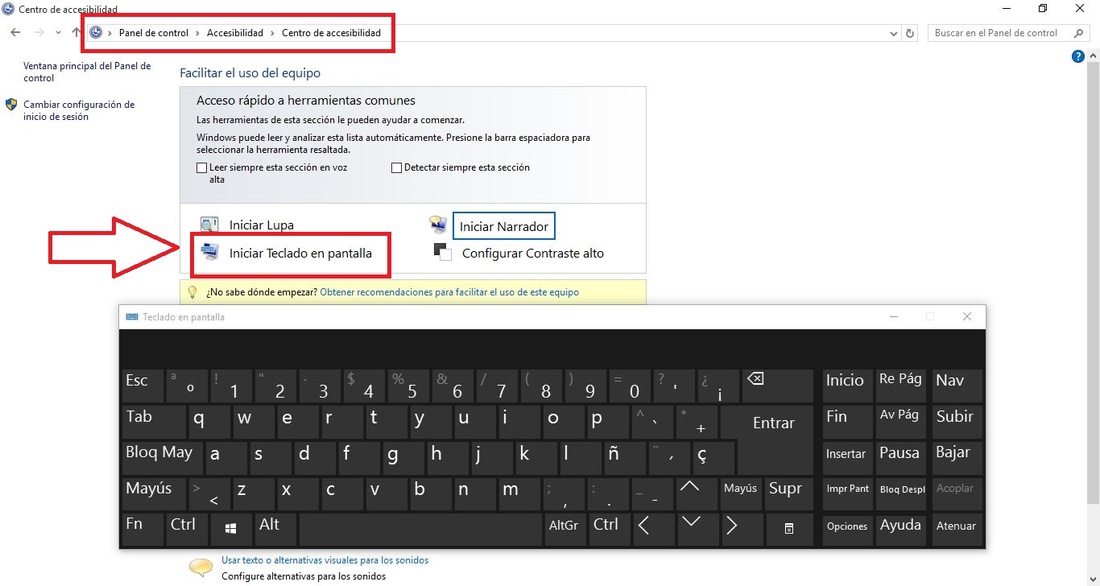Click the Iniciar Lupa magnifier icon
Screen dimensions: 1100x586
pyautogui.click(x=209, y=225)
